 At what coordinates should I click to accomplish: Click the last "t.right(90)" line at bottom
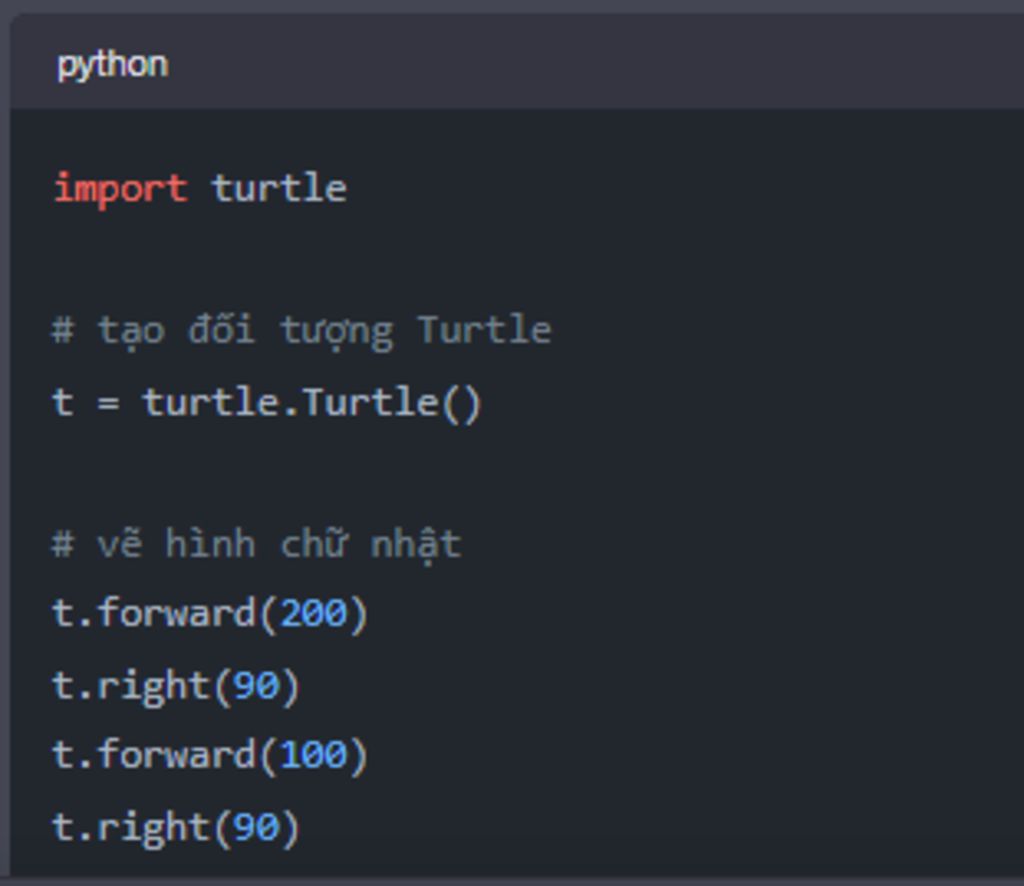(x=175, y=828)
